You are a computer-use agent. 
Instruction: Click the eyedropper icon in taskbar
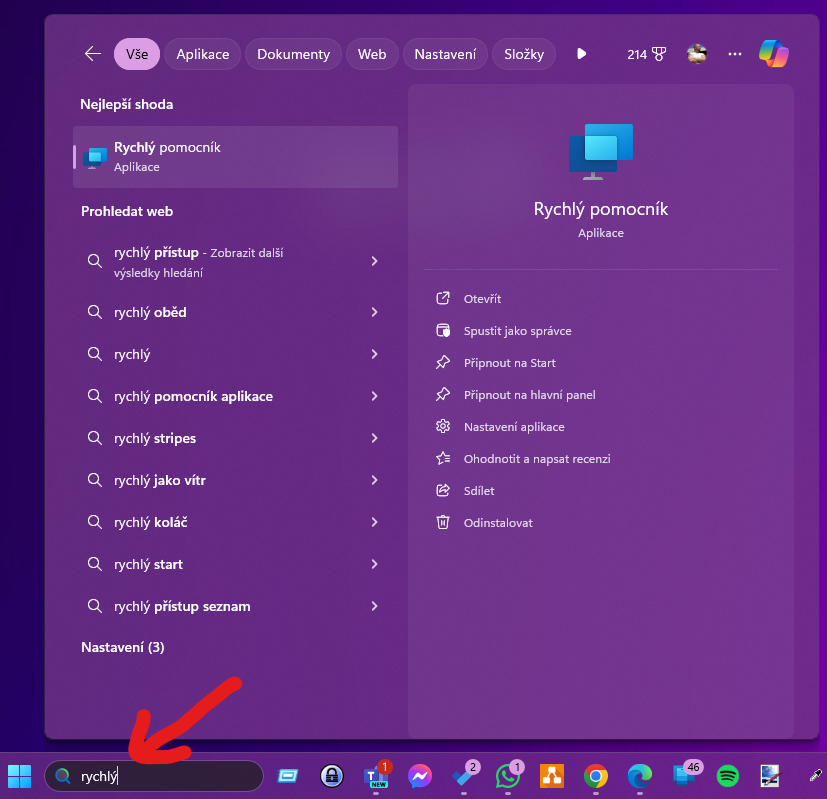[815, 775]
